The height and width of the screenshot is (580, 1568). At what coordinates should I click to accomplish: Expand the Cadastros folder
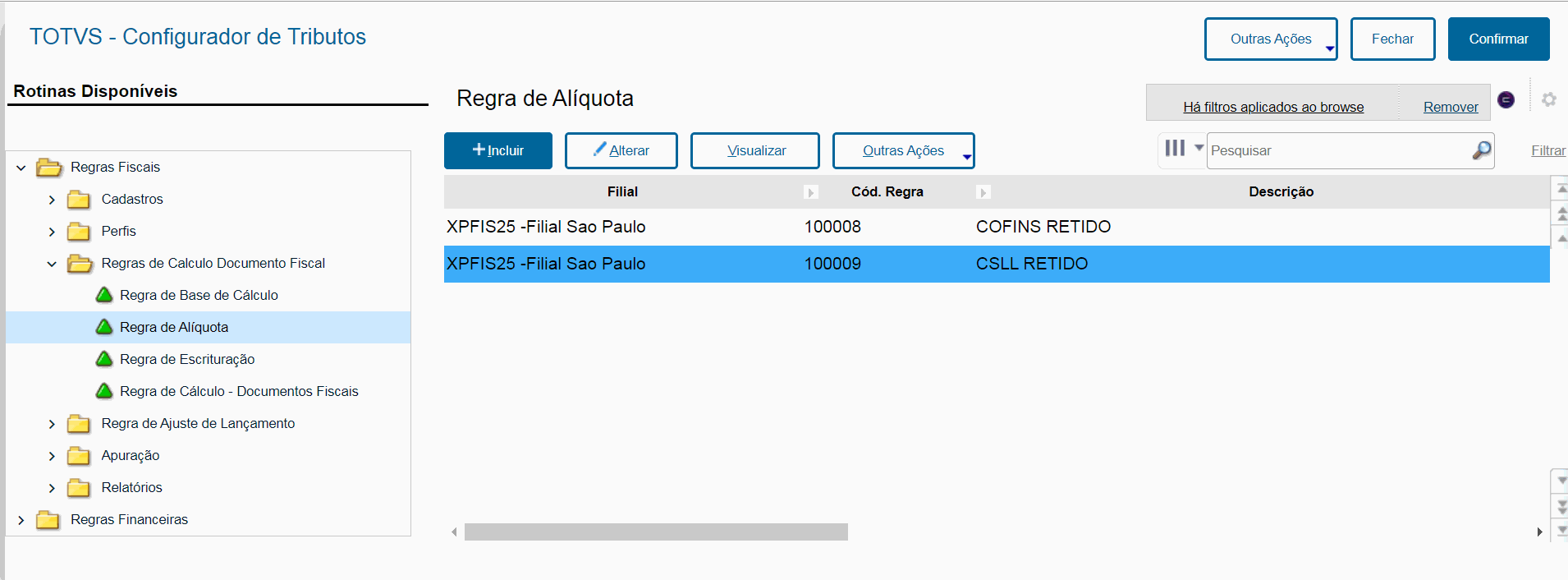52,200
